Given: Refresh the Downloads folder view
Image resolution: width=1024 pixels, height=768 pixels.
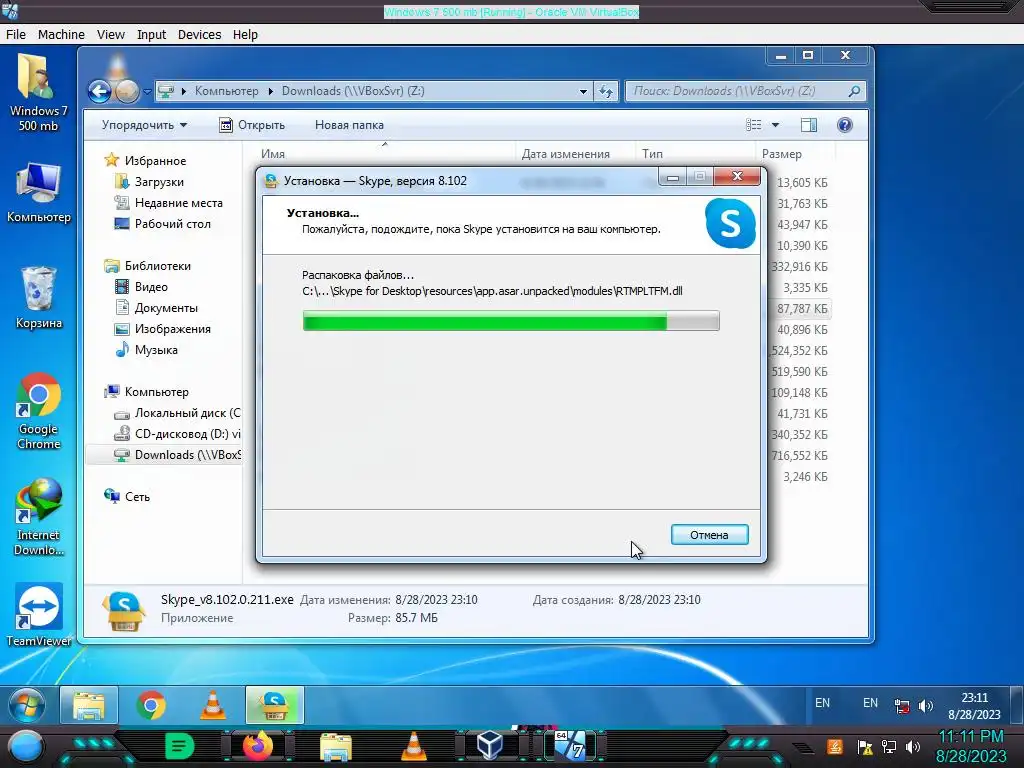Looking at the screenshot, I should (x=605, y=91).
